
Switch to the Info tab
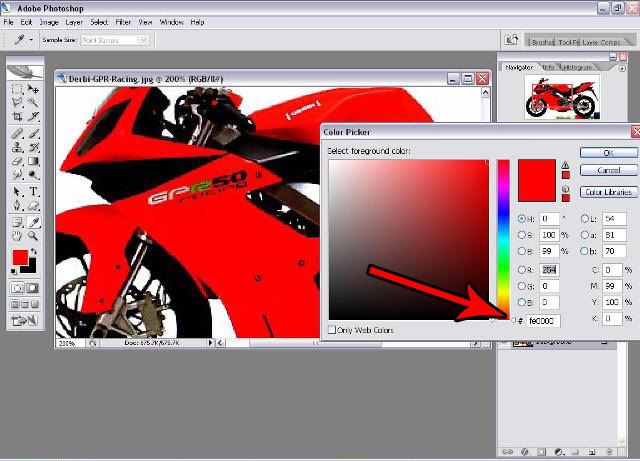pyautogui.click(x=548, y=67)
